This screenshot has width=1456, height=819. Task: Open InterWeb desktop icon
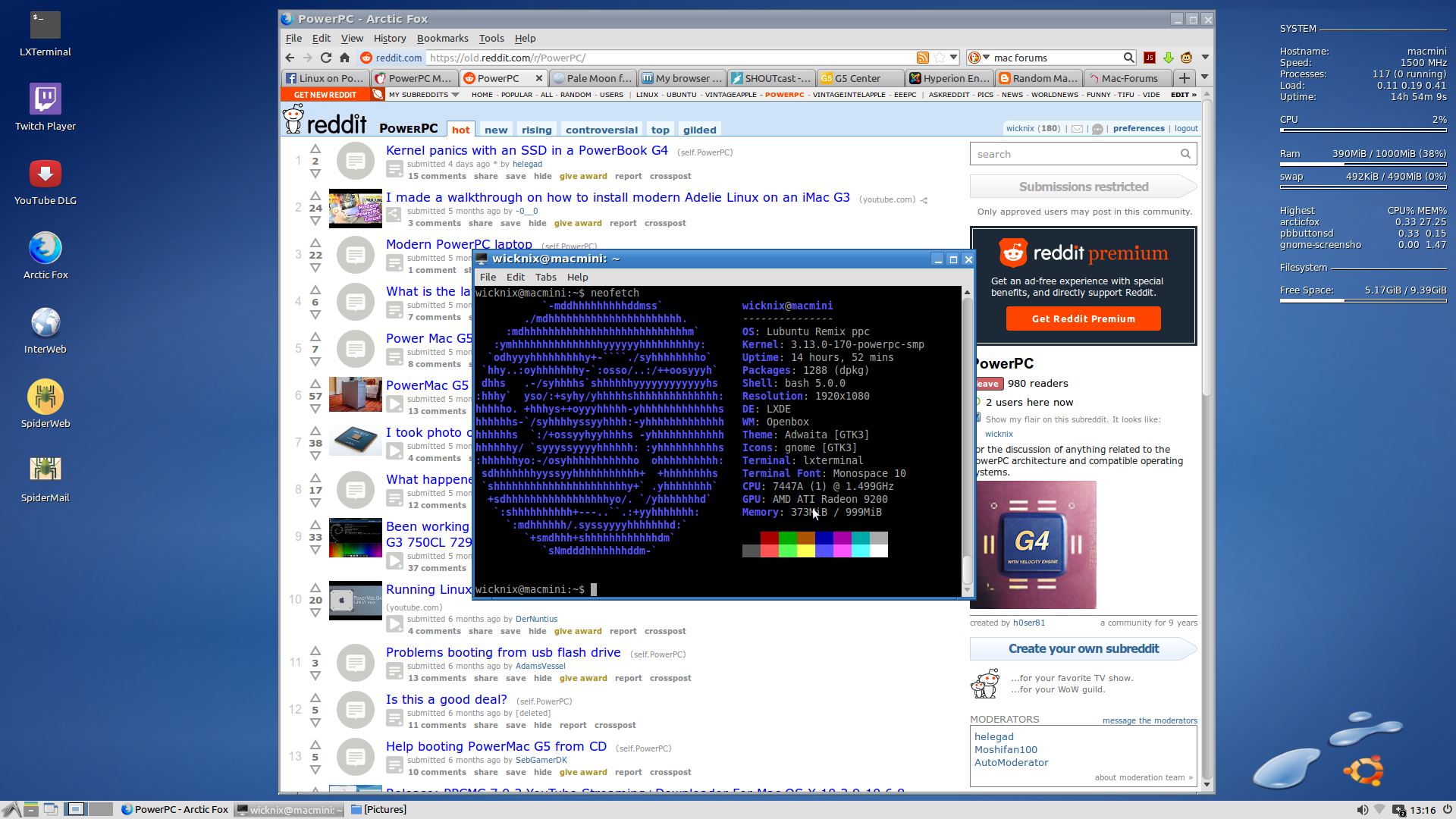point(45,331)
